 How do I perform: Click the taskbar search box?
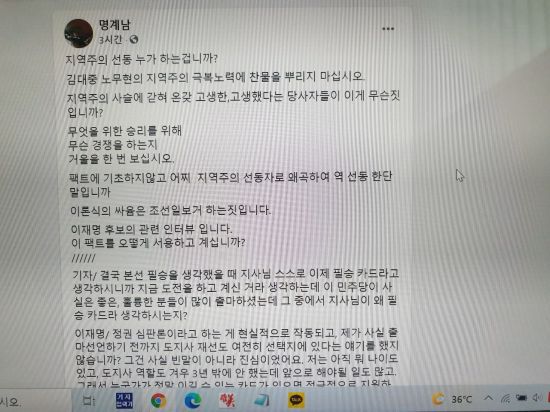(x=35, y=401)
